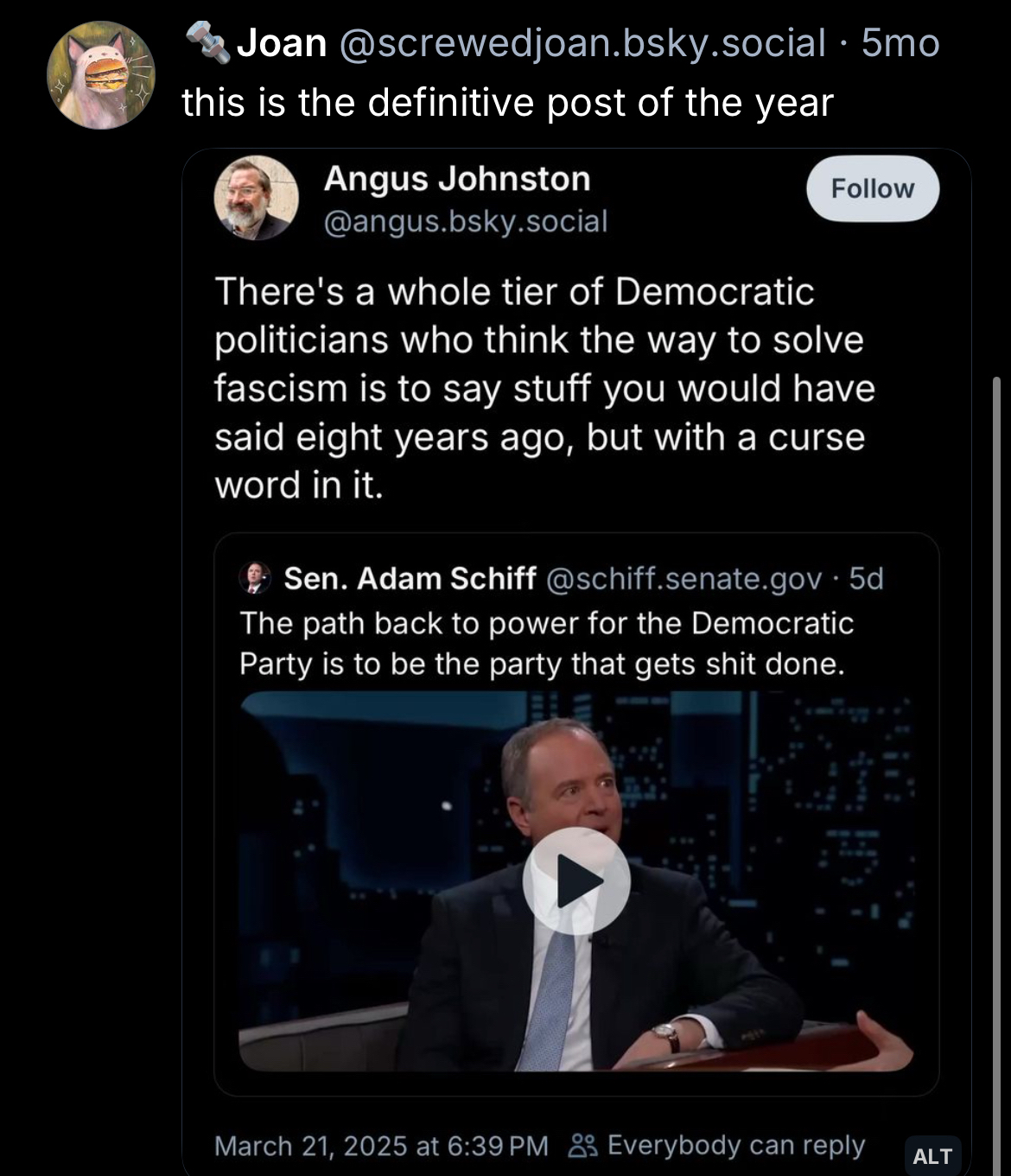Click the 5mo post timestamp

coord(900,43)
